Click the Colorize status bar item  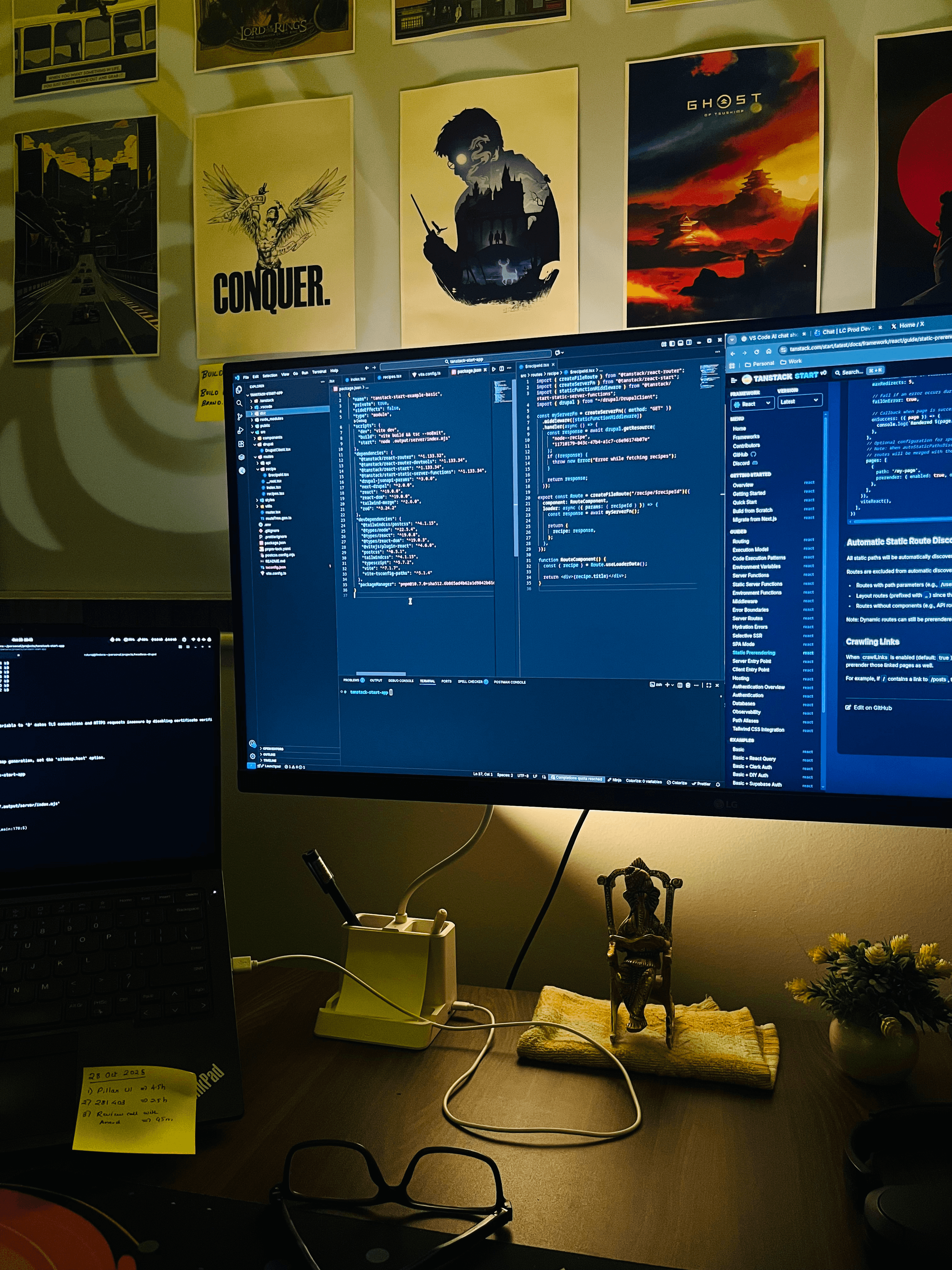click(x=677, y=782)
